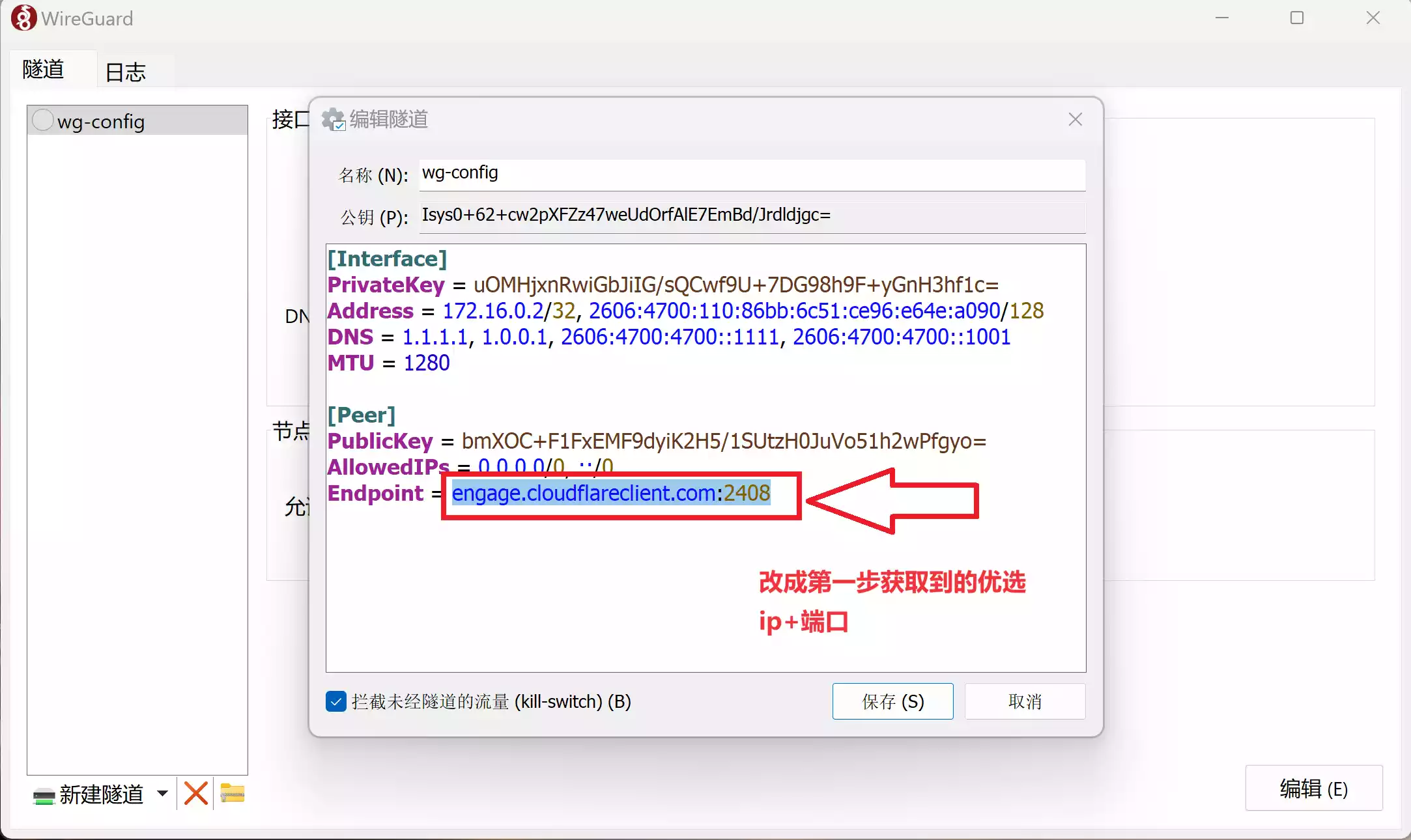The width and height of the screenshot is (1411, 840).
Task: Select the wg-config tunnel in list
Action: pos(137,121)
